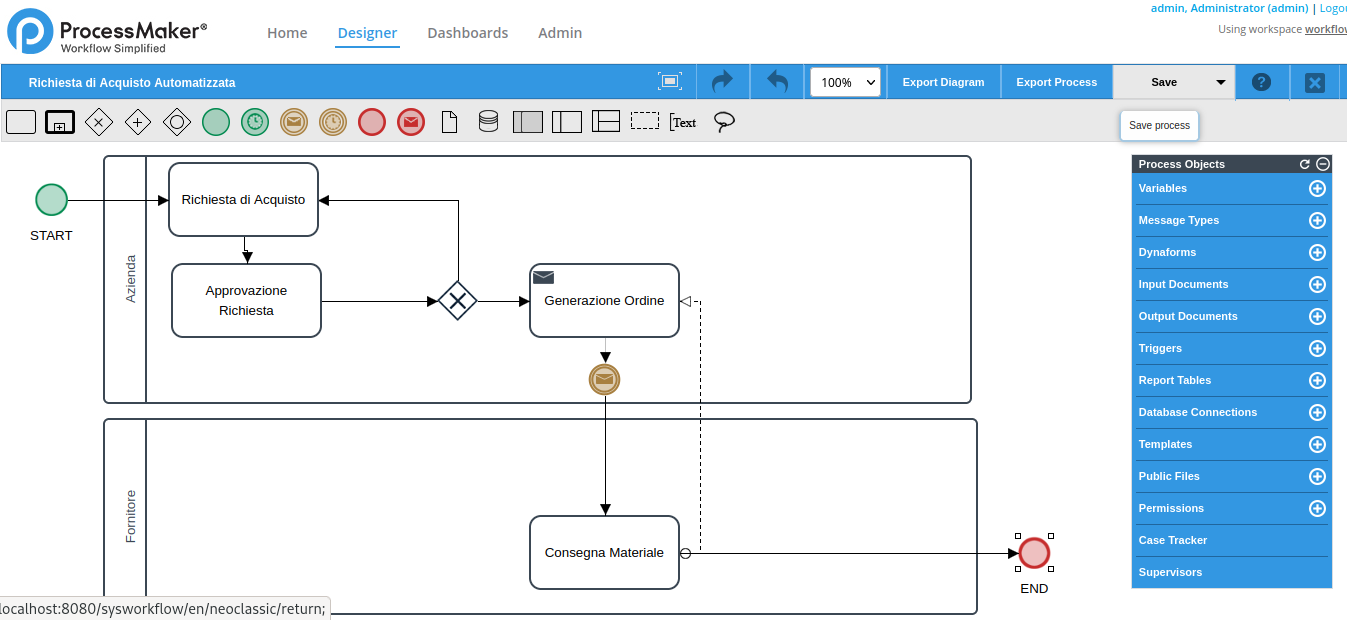The image size is (1347, 620).
Task: Click Export Process button
Action: (1056, 82)
